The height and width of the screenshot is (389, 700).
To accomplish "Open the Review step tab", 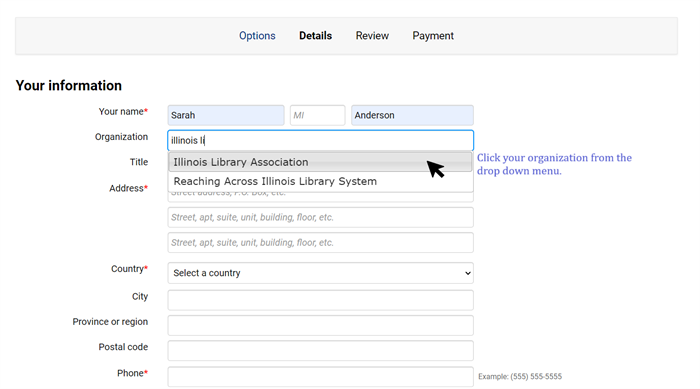I will 372,36.
